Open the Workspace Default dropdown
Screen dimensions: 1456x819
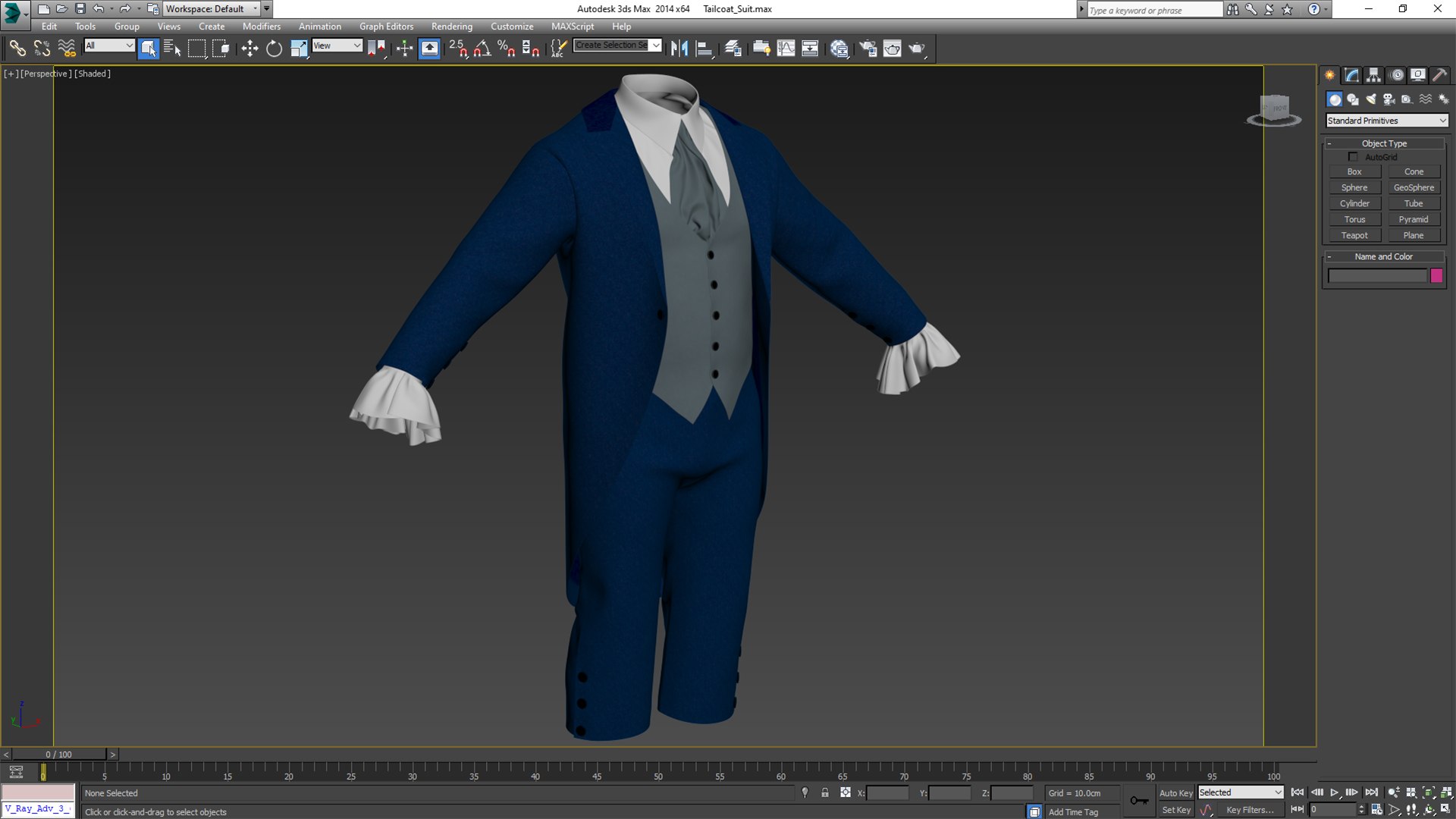tap(212, 9)
